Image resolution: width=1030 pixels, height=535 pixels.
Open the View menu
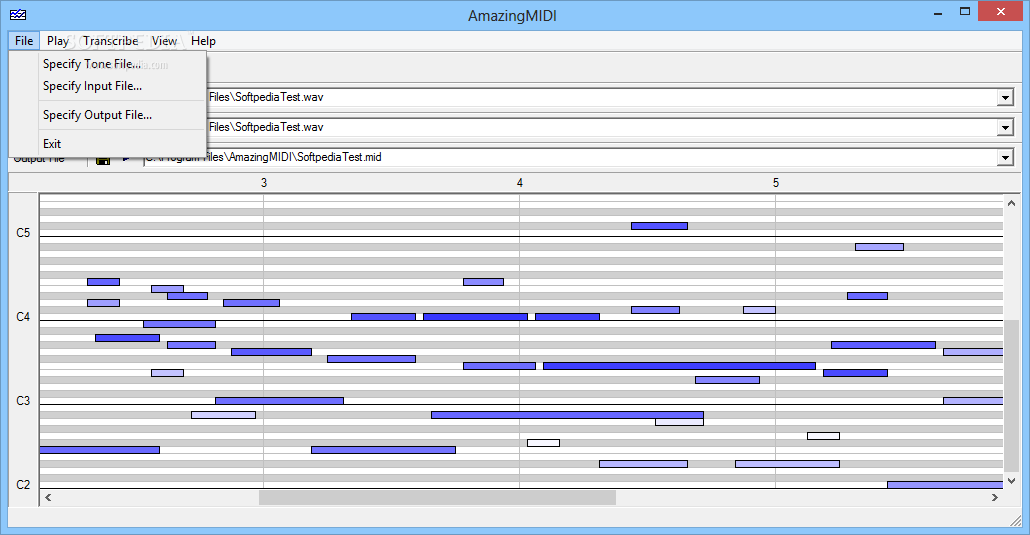coord(164,41)
